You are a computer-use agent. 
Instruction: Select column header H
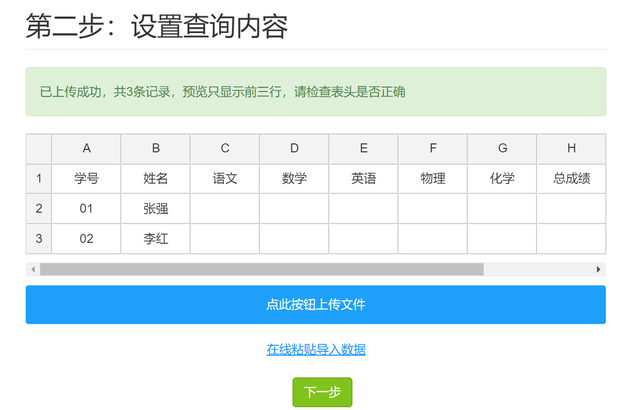571,148
